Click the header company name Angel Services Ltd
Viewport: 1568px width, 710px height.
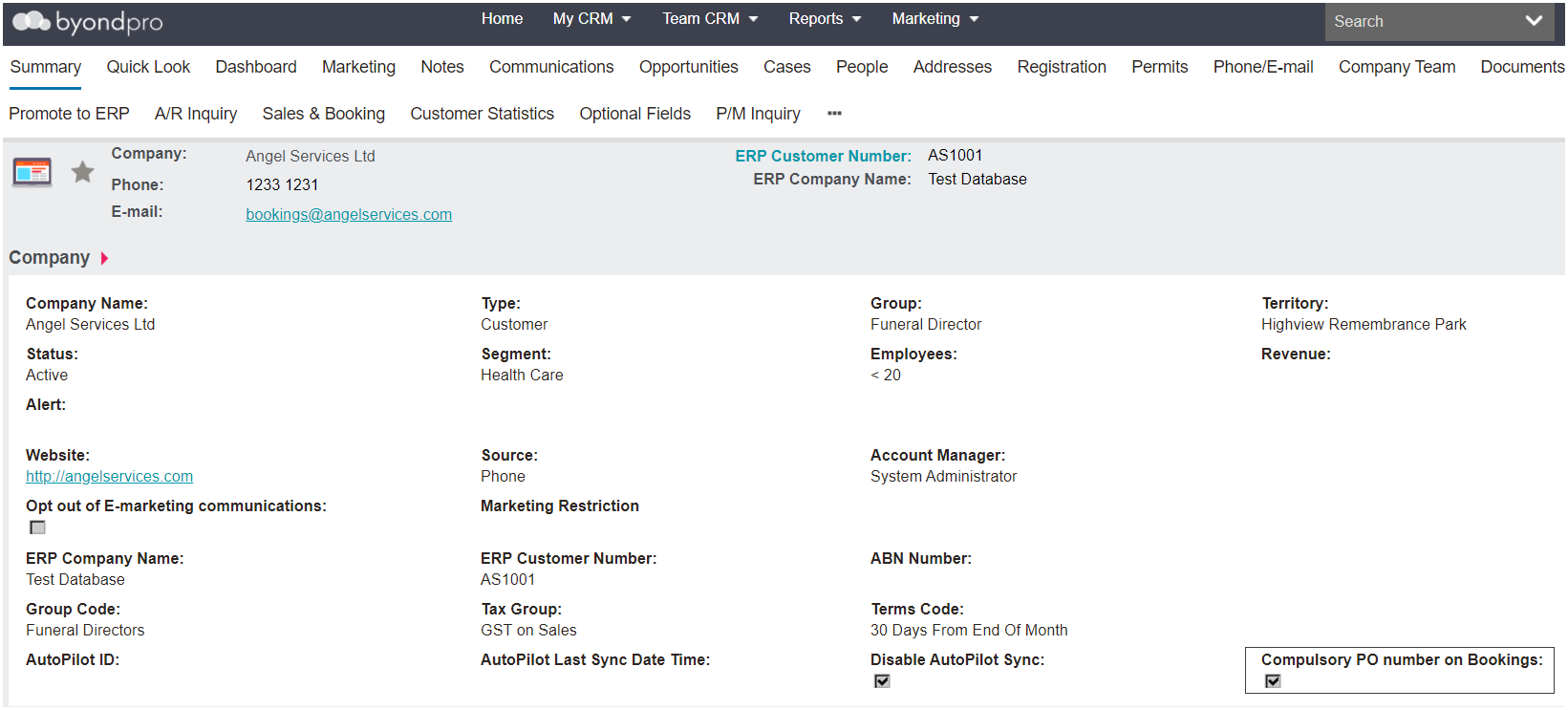[x=311, y=157]
